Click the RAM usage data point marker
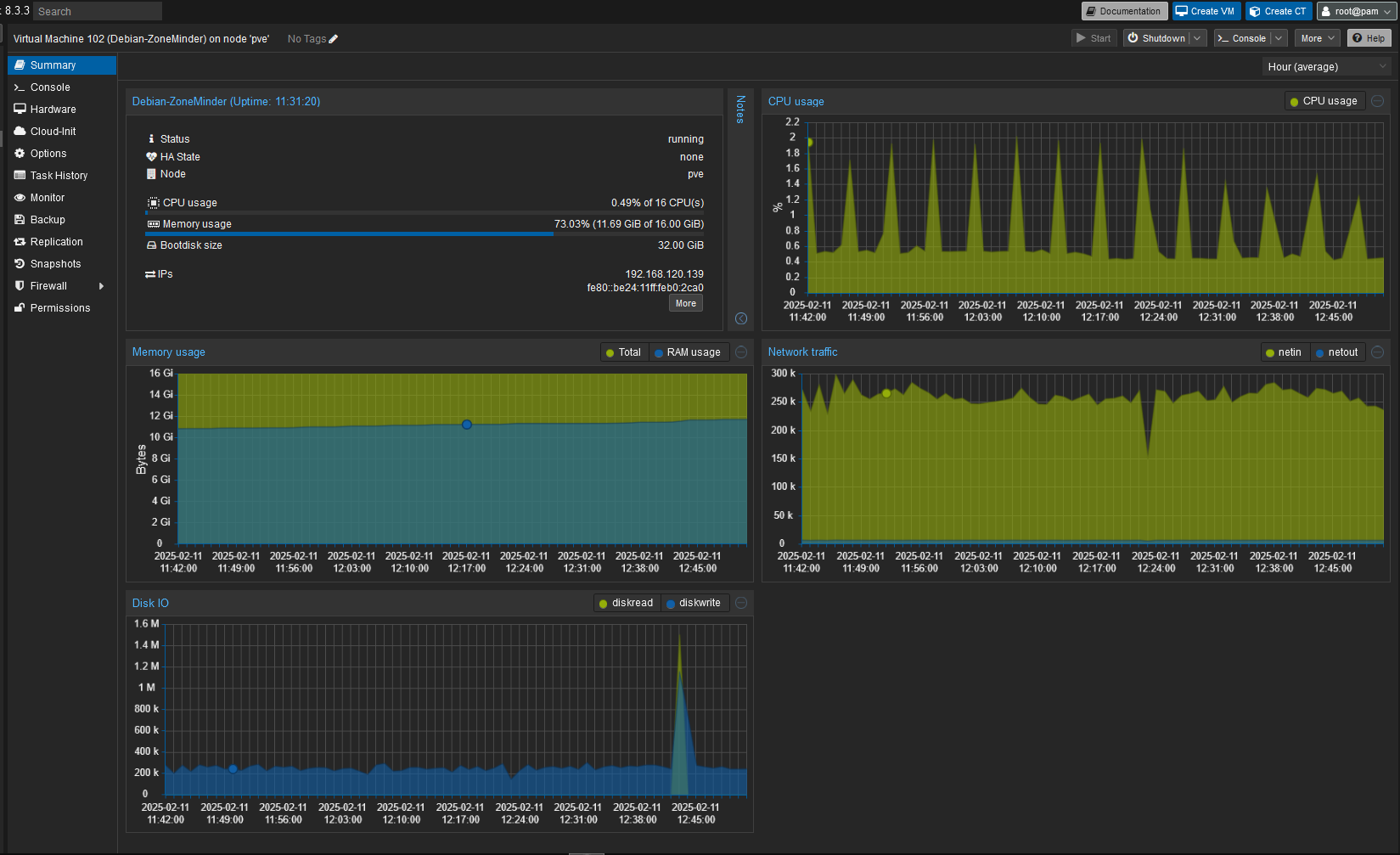Image resolution: width=1400 pixels, height=855 pixels. click(x=467, y=425)
